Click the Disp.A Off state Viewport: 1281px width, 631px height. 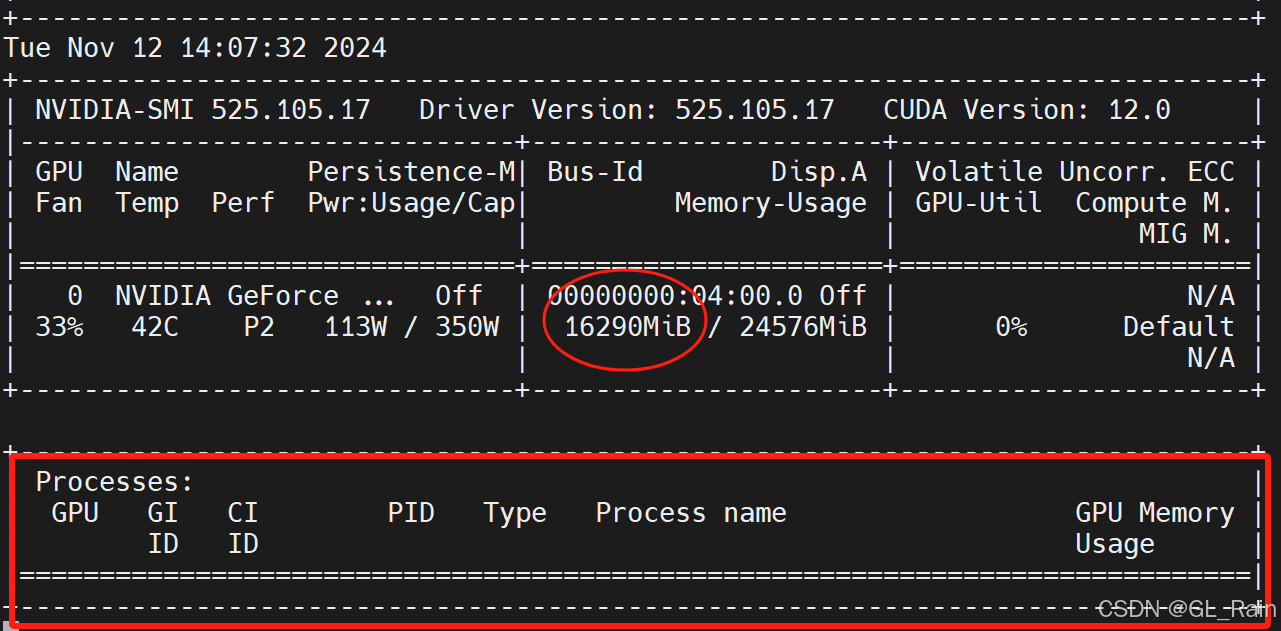click(x=843, y=295)
